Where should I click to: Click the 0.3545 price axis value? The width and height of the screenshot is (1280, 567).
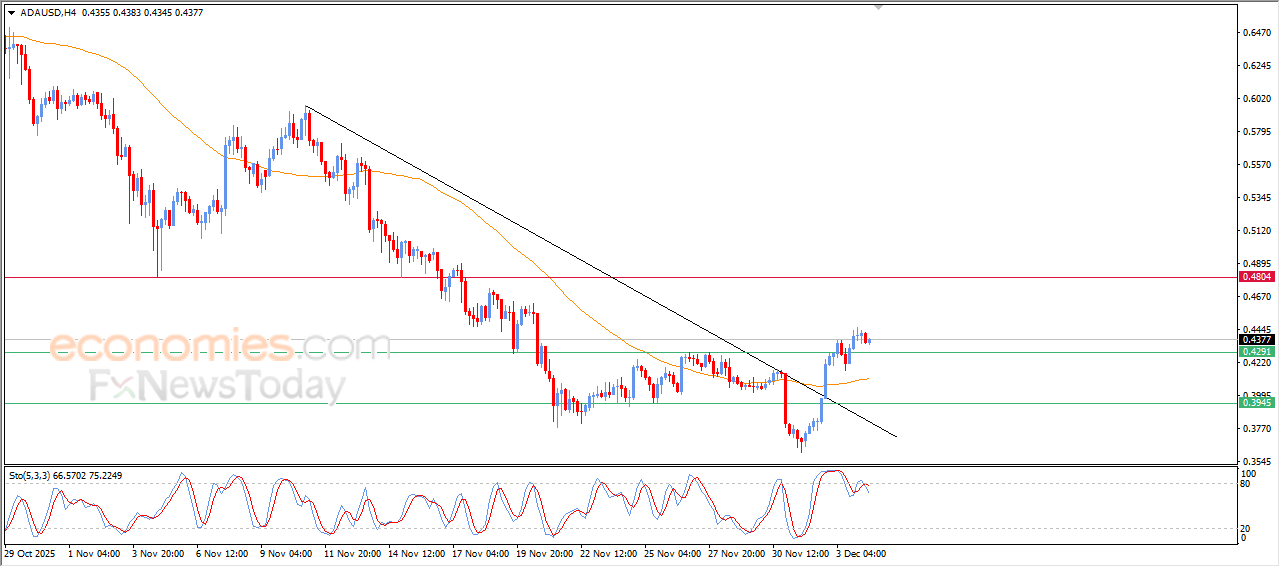click(x=1256, y=462)
